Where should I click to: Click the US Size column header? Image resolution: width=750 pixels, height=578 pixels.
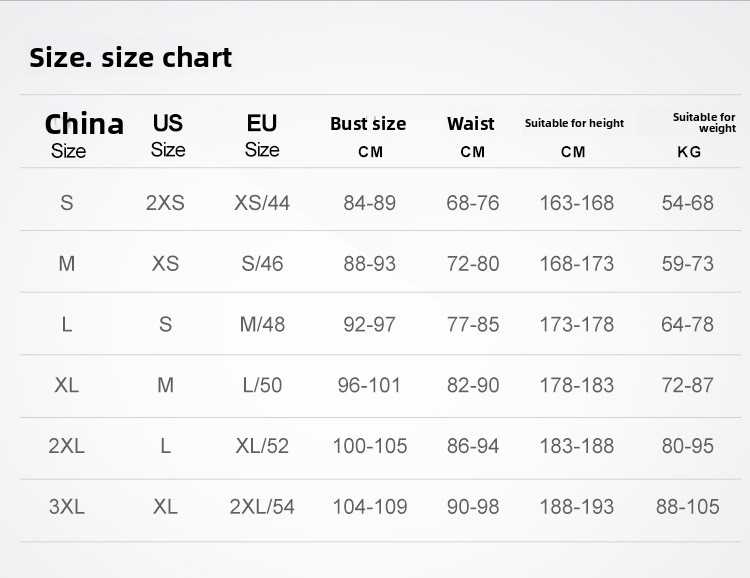click(168, 135)
